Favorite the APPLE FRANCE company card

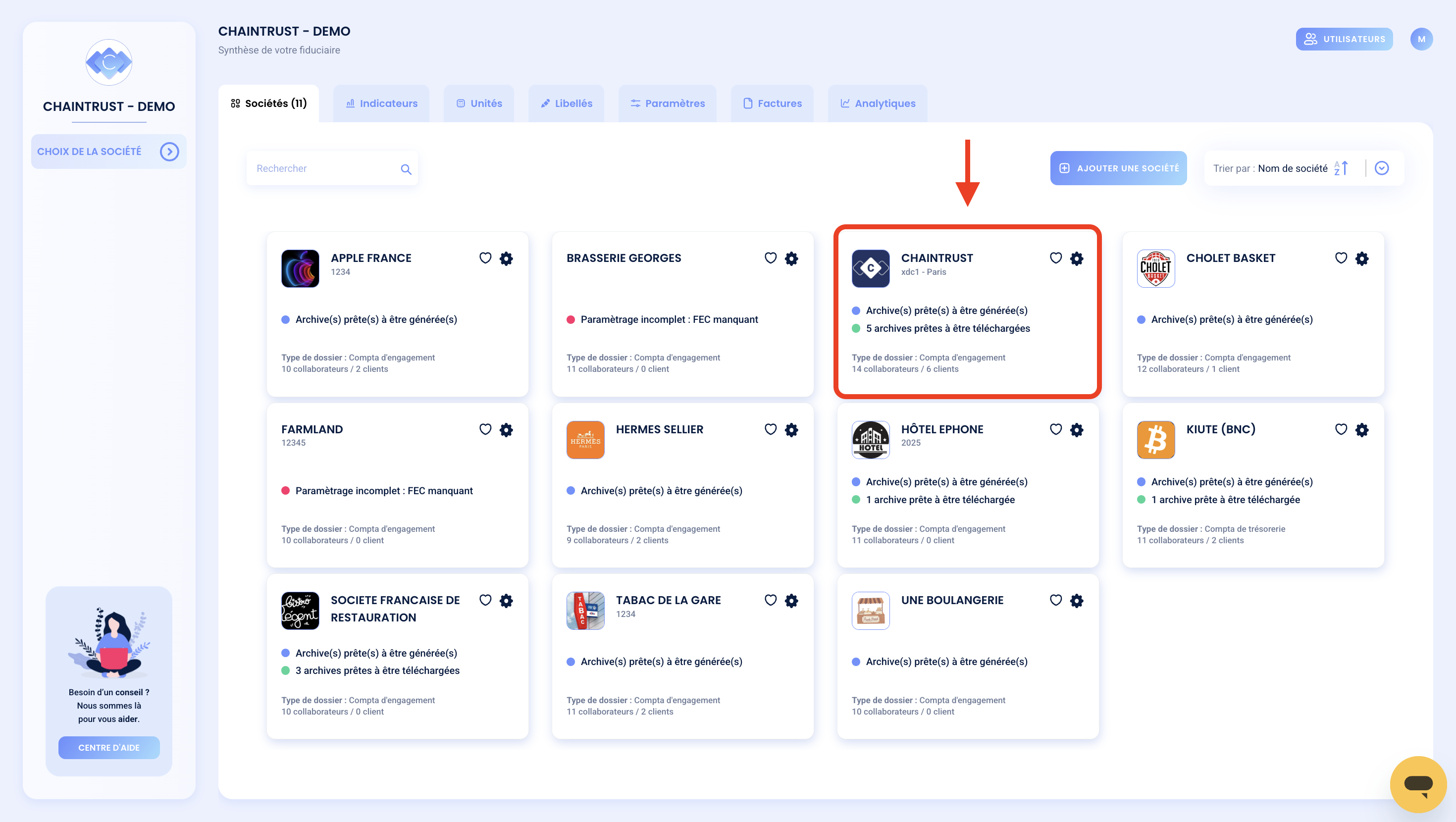[x=485, y=258]
